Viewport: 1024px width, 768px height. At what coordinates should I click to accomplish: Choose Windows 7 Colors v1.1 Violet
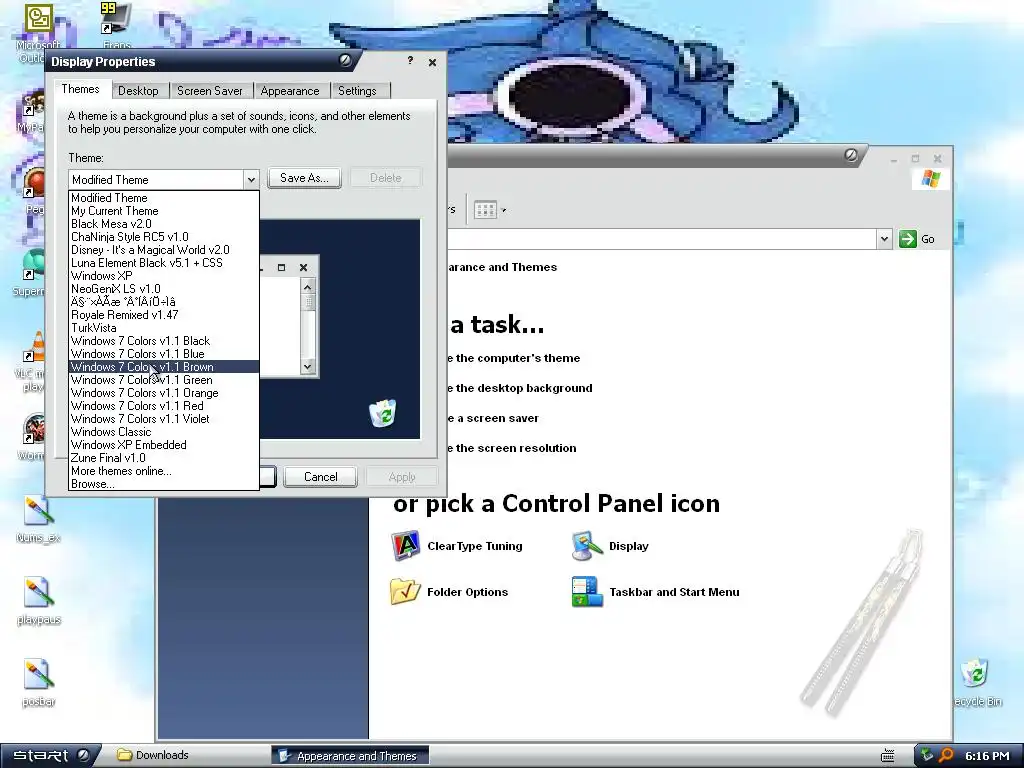[164, 419]
